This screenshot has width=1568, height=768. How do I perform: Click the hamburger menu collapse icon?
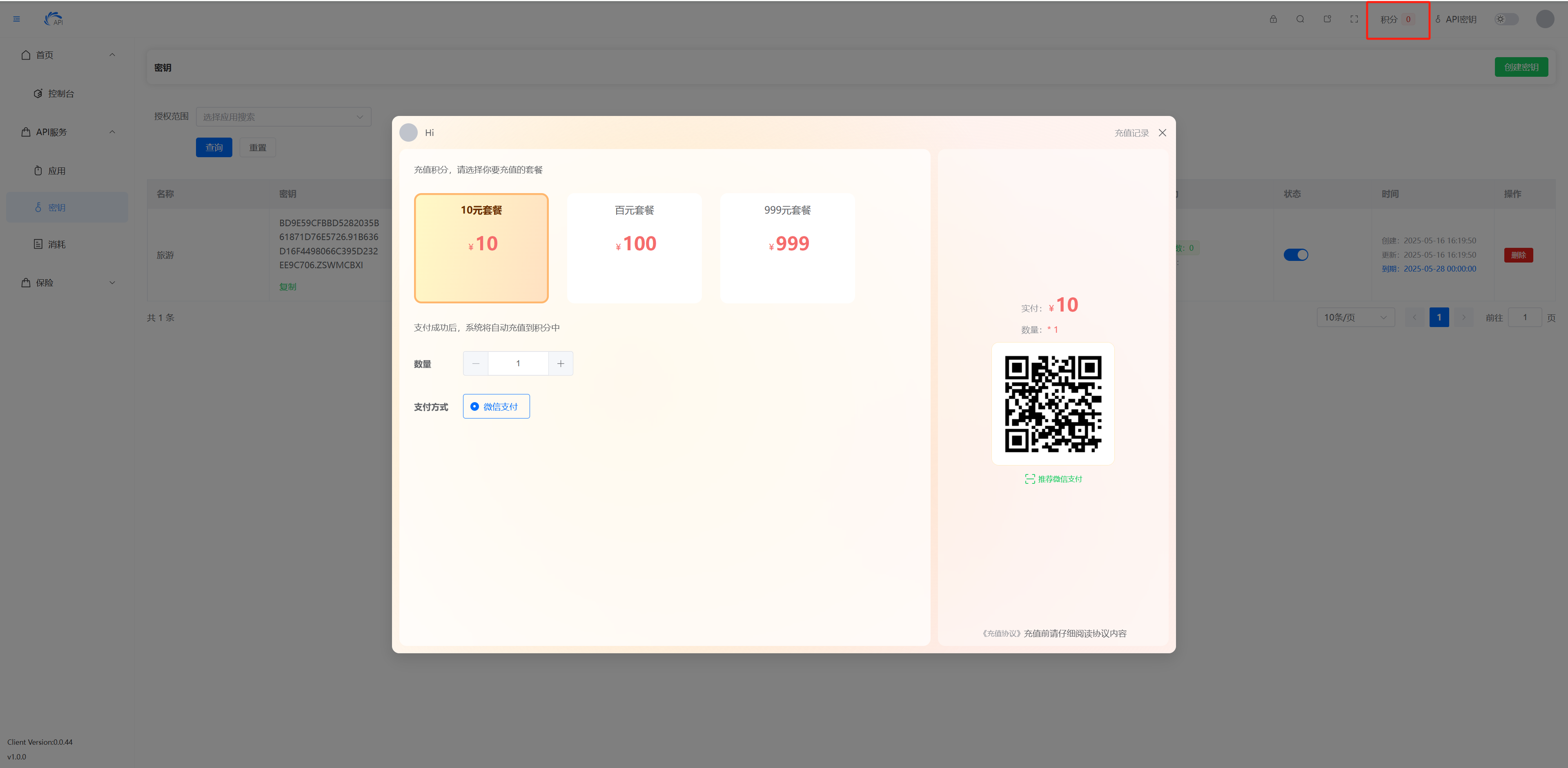pos(16,20)
